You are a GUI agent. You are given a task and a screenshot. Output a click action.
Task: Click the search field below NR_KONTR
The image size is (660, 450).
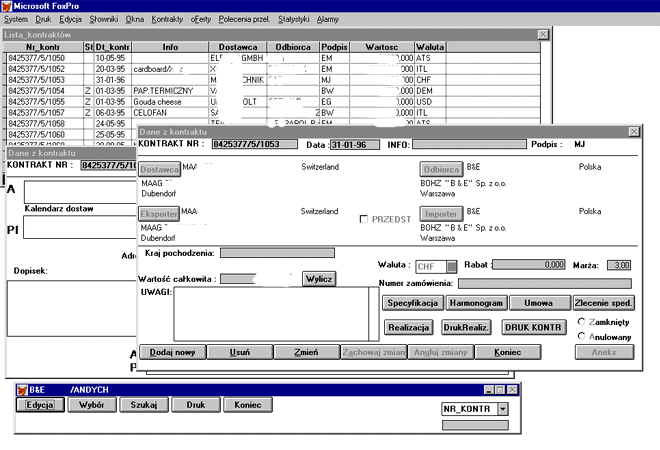(475, 425)
